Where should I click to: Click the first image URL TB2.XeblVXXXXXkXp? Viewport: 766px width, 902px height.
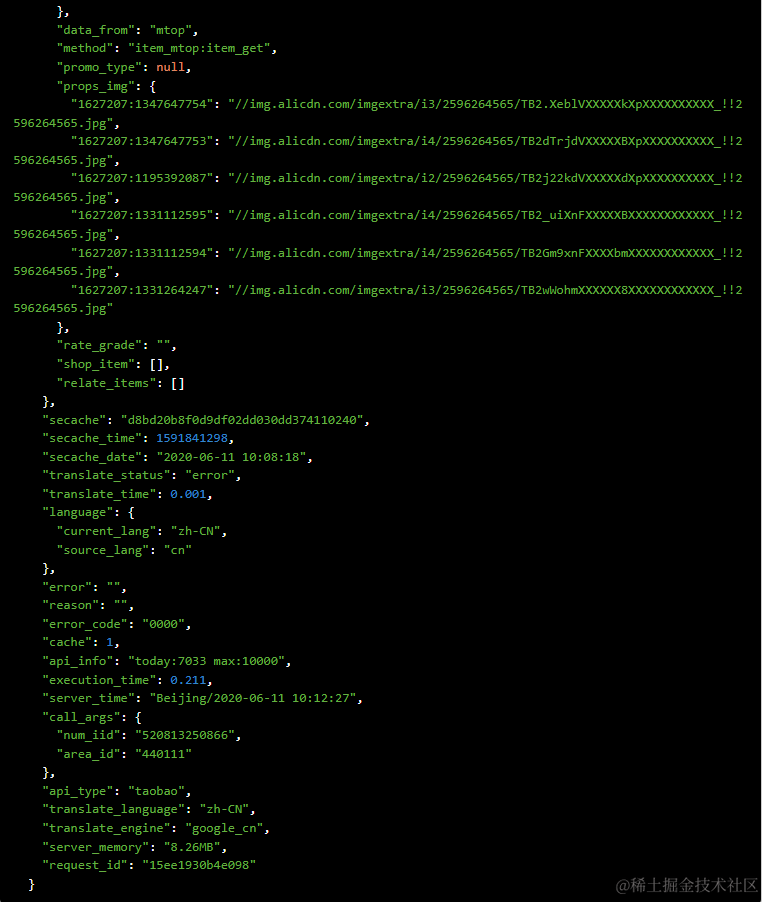point(484,104)
